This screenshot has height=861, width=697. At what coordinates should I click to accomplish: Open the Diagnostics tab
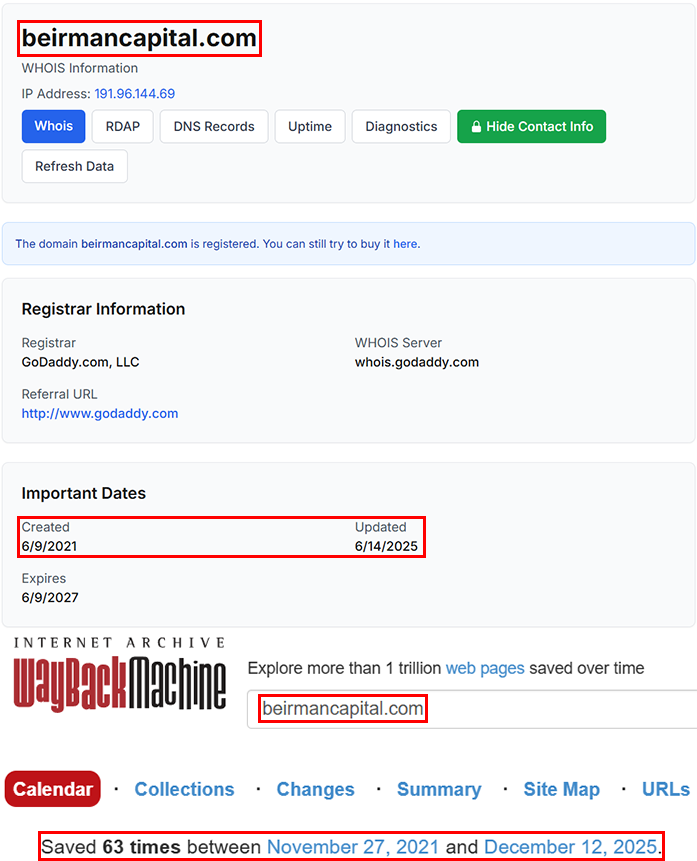(x=401, y=126)
